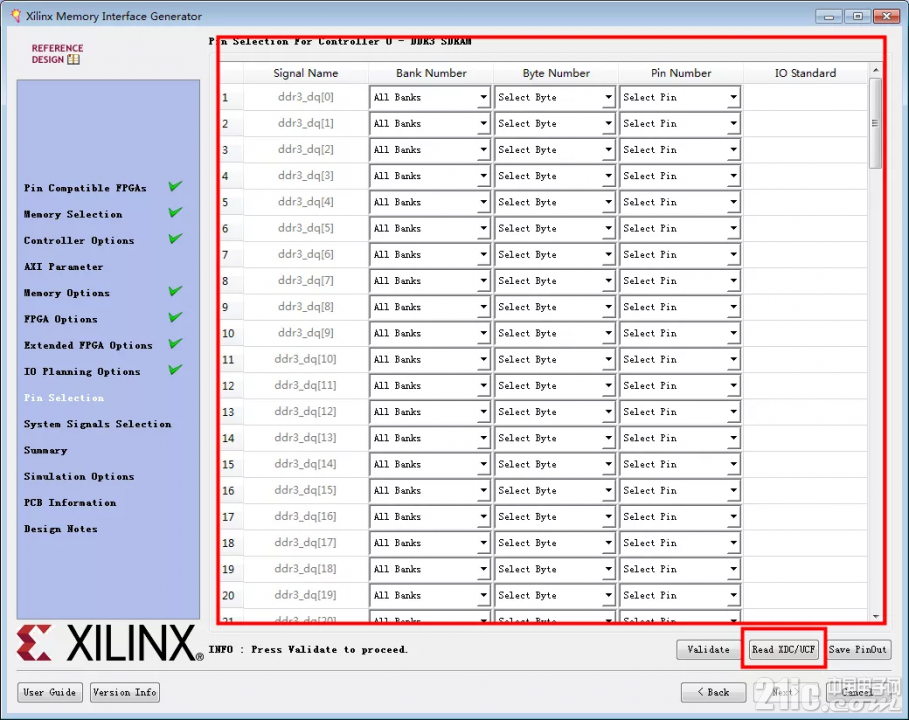Screen dimensions: 909x720
Task: Click the IO Standard column header
Action: 806,73
